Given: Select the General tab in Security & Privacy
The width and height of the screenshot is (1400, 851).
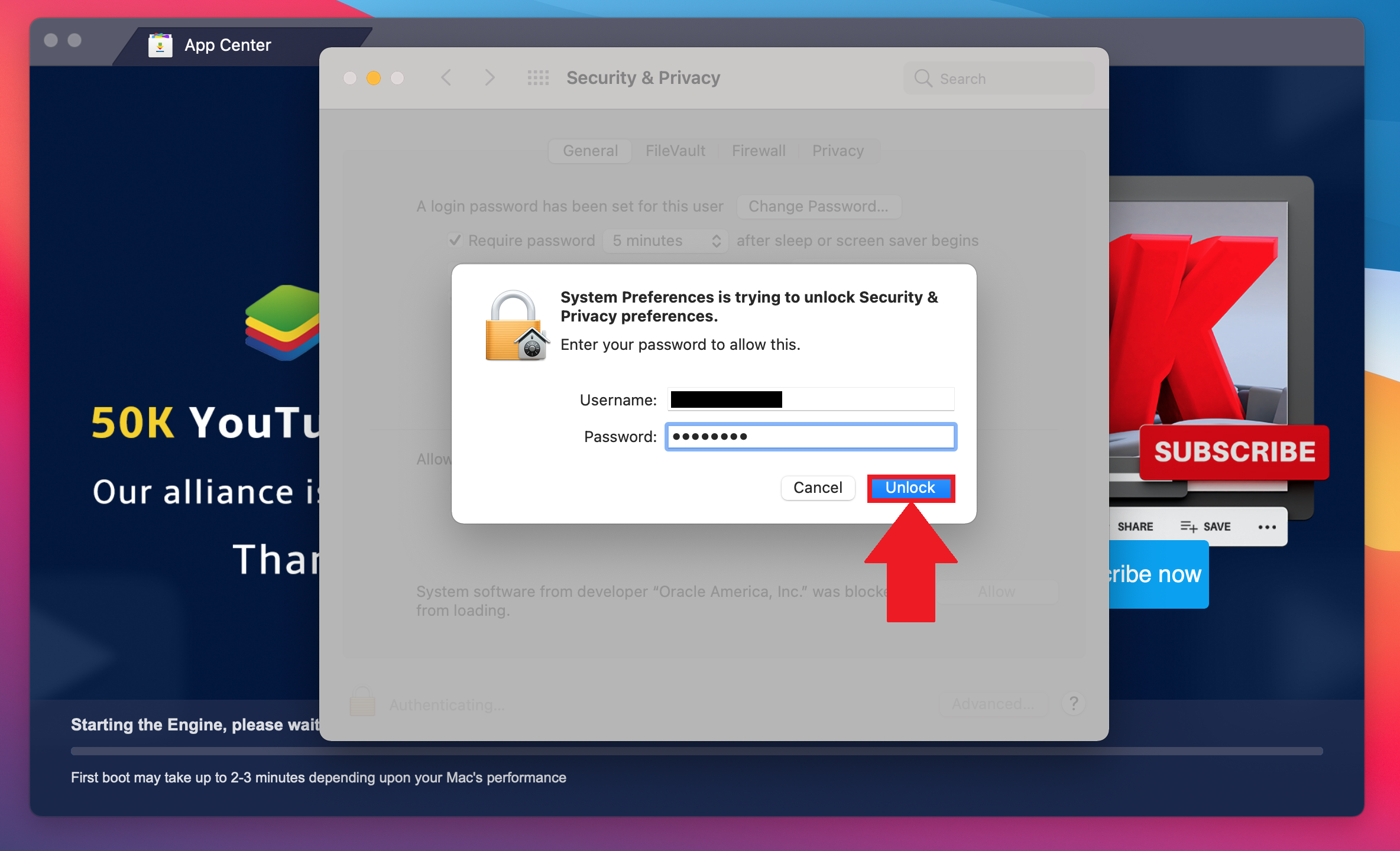Looking at the screenshot, I should [591, 150].
